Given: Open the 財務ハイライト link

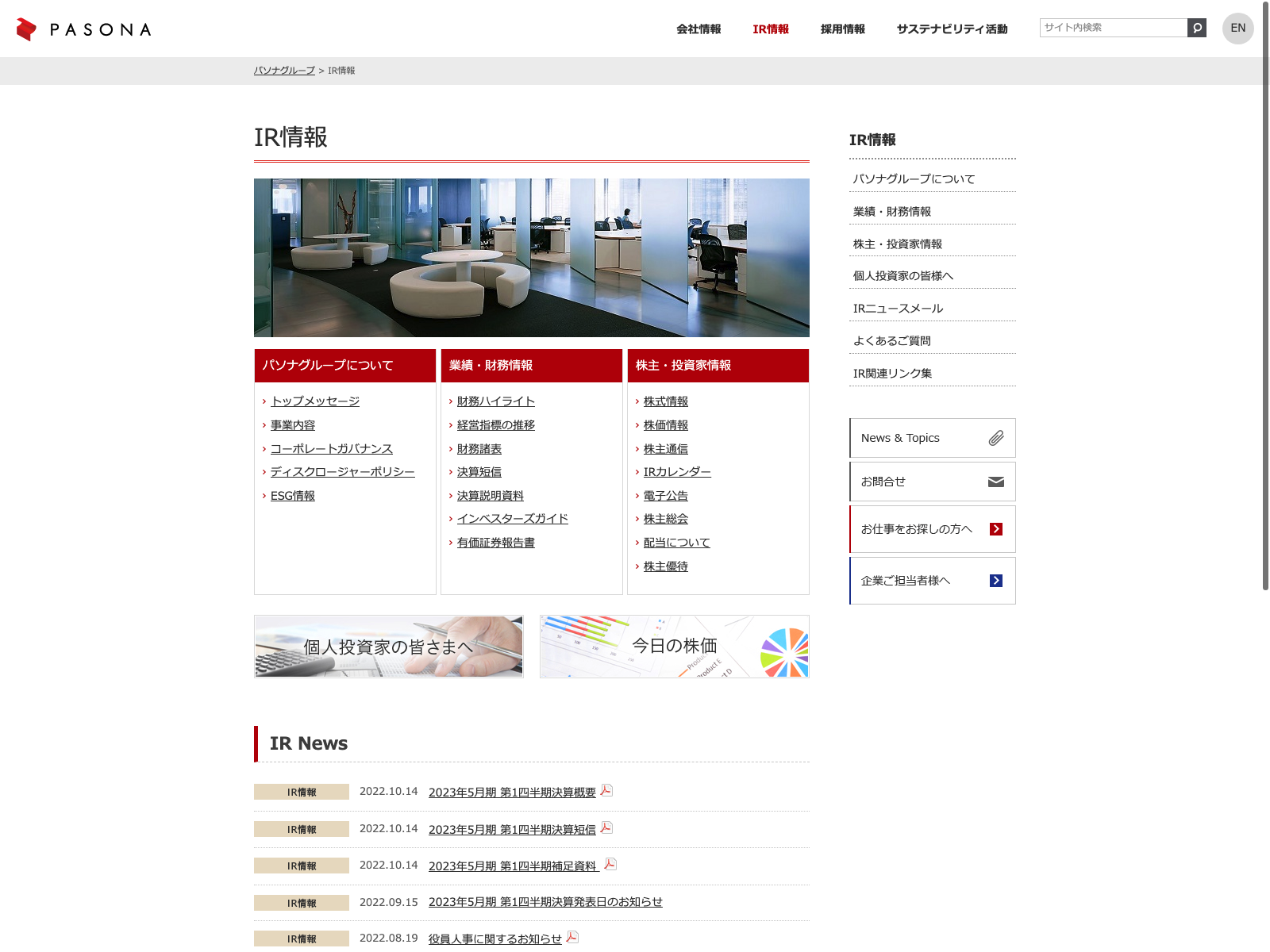Looking at the screenshot, I should (x=496, y=401).
